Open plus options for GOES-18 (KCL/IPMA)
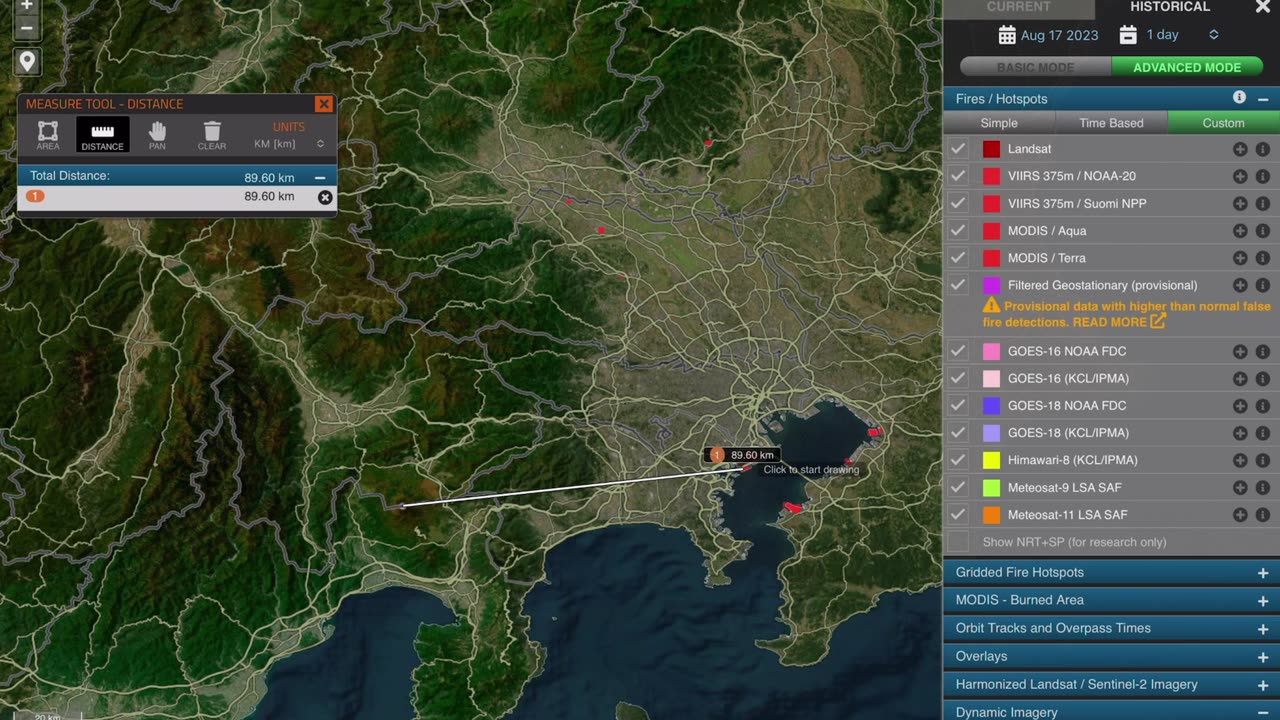This screenshot has height=720, width=1280. click(1240, 432)
